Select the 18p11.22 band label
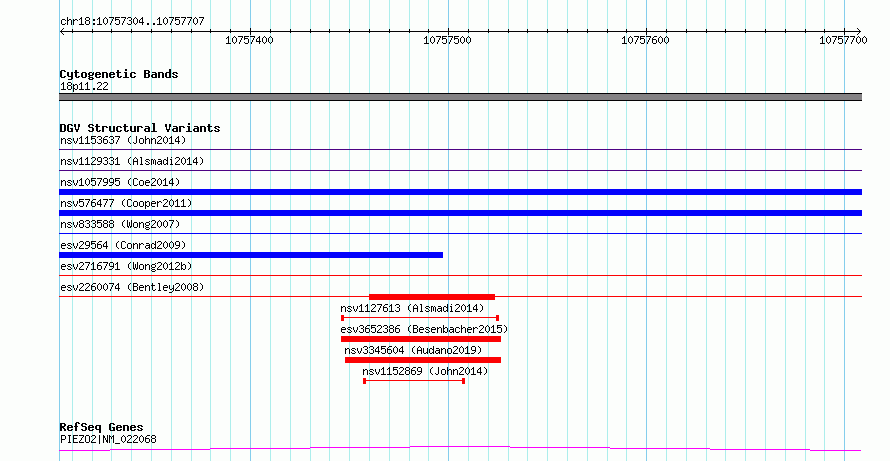The height and width of the screenshot is (461, 890). [84, 86]
